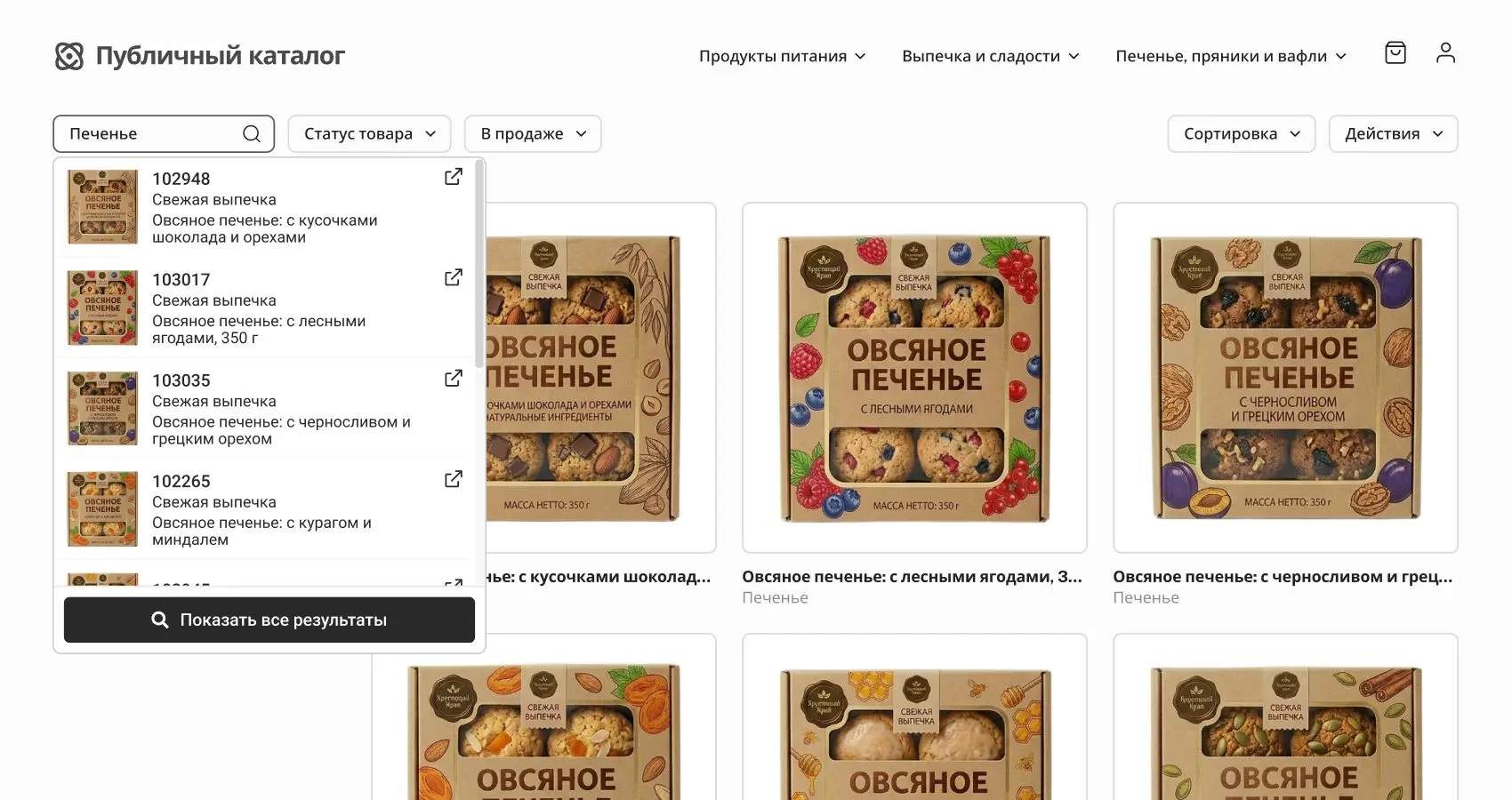This screenshot has height=800, width=1512.
Task: Open the Сортировка dropdown
Action: coord(1242,133)
